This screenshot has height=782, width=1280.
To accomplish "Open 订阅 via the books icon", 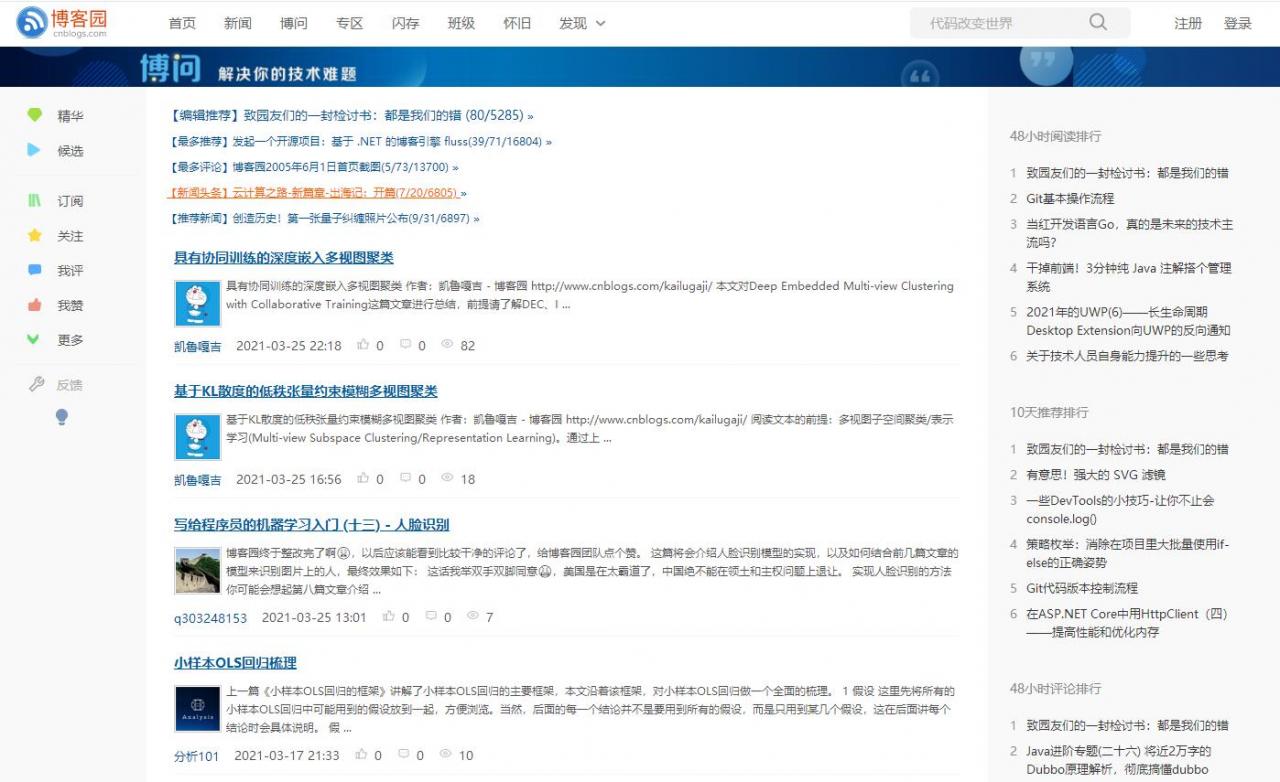I will (x=35, y=200).
